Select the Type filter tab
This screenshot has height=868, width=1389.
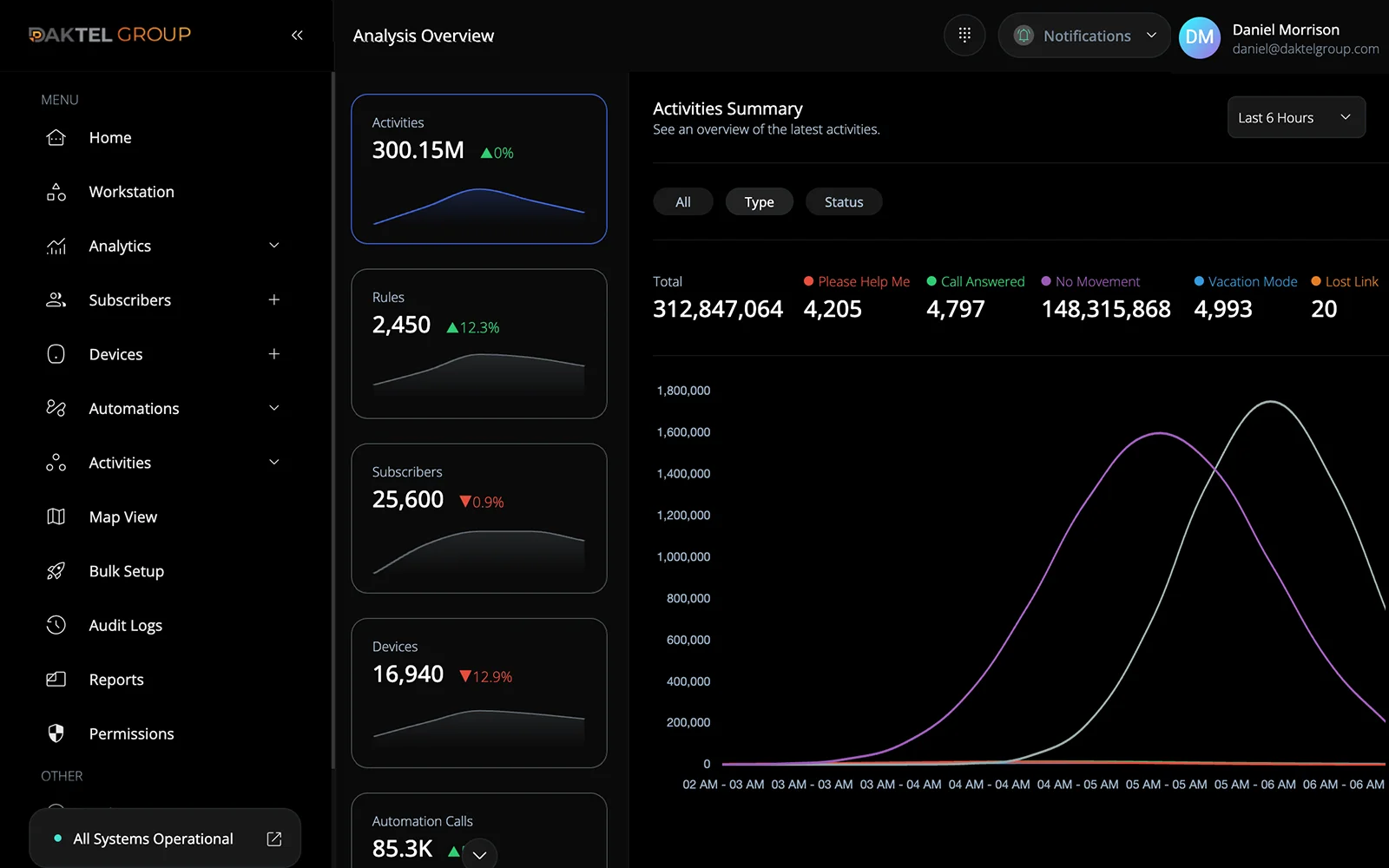point(760,201)
